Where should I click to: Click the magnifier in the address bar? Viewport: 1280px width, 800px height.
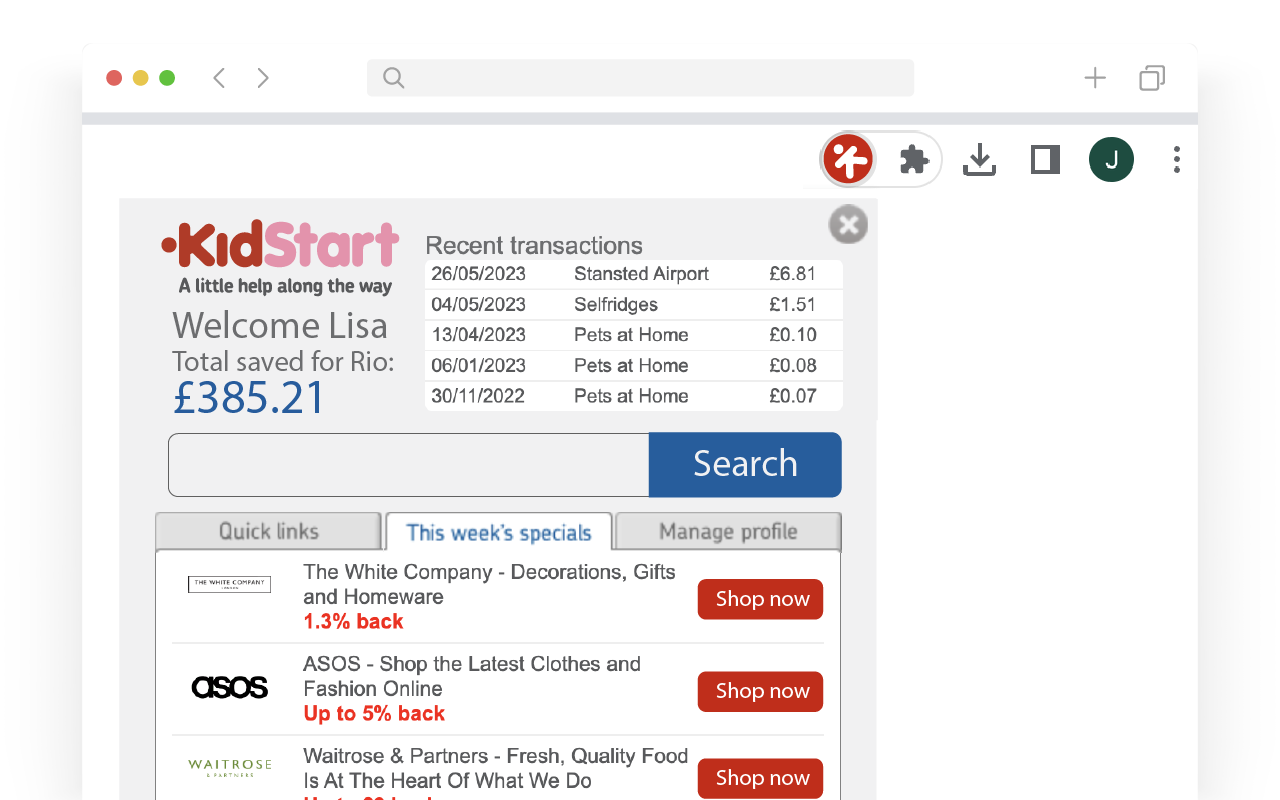coord(394,78)
